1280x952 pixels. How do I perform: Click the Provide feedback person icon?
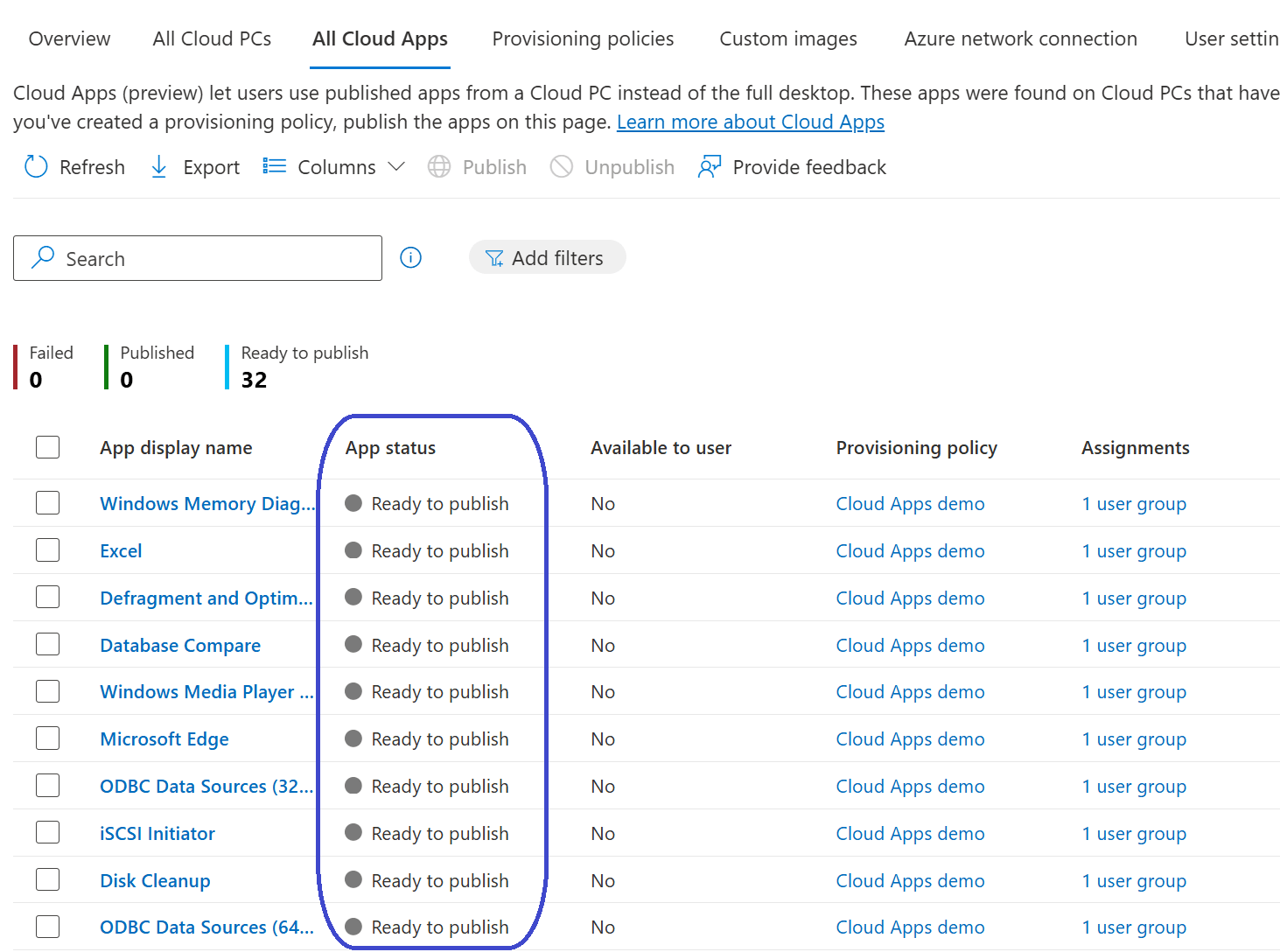click(x=709, y=166)
